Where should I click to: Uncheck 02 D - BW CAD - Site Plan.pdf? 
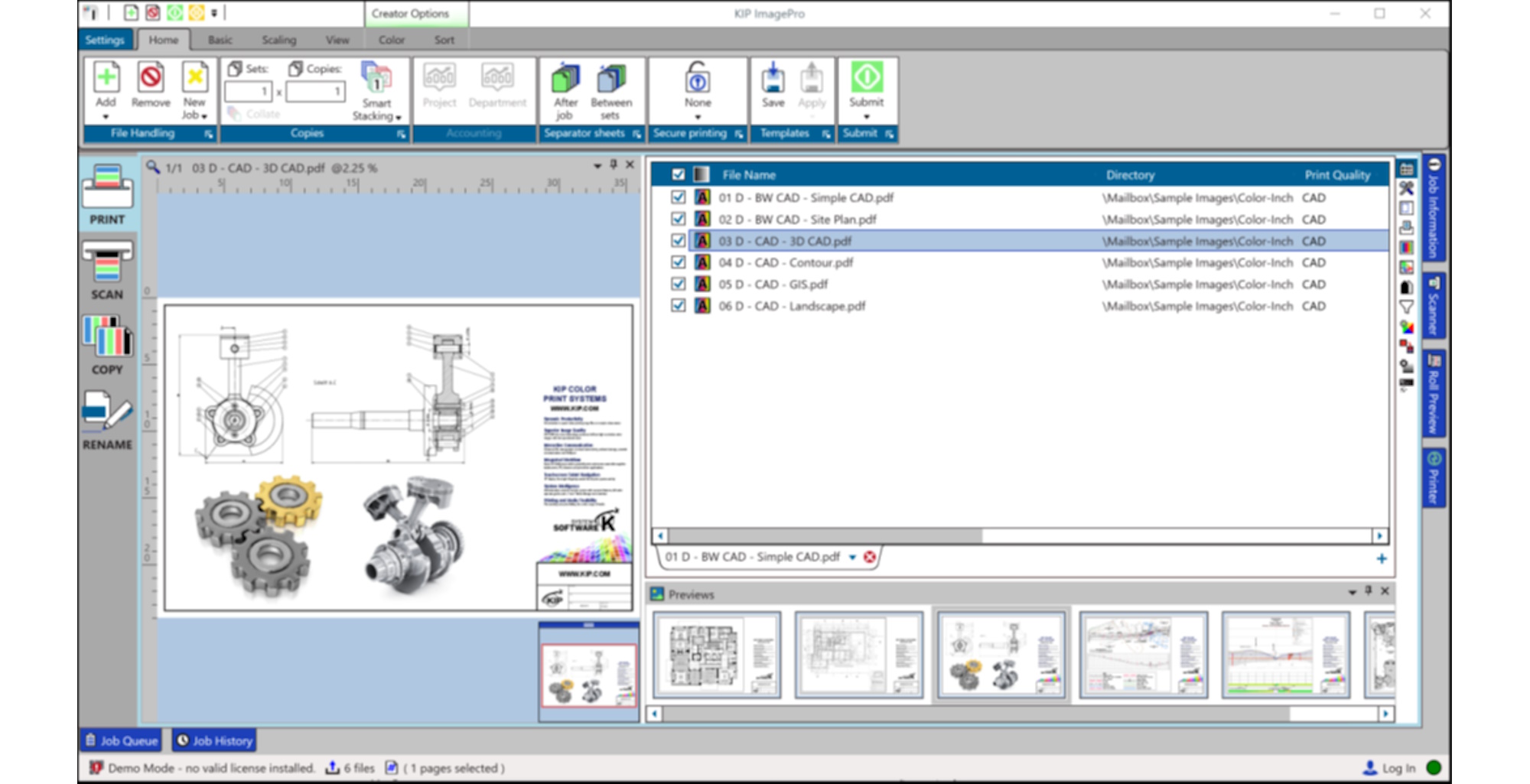(x=678, y=219)
